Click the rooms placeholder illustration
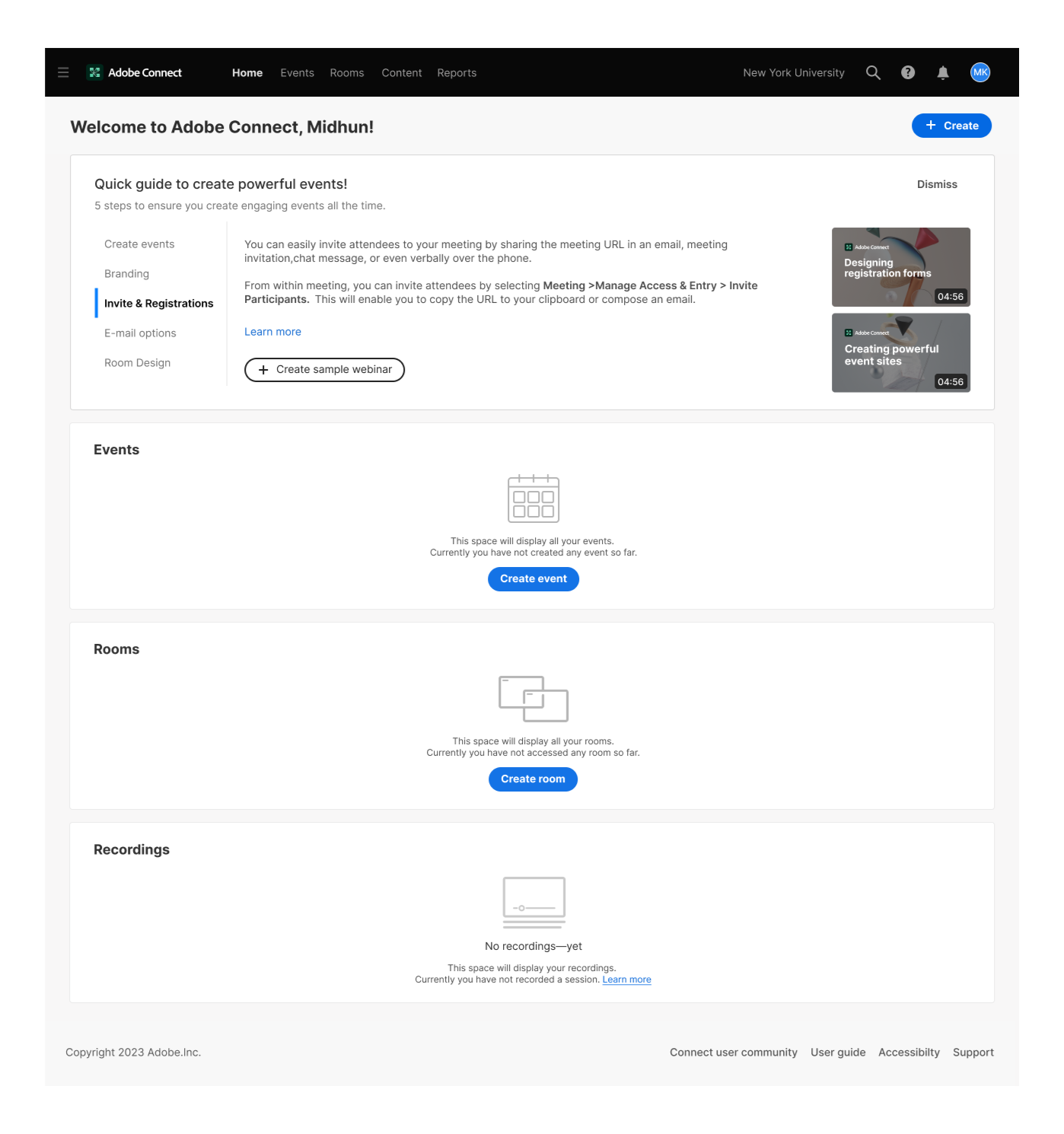 [534, 699]
